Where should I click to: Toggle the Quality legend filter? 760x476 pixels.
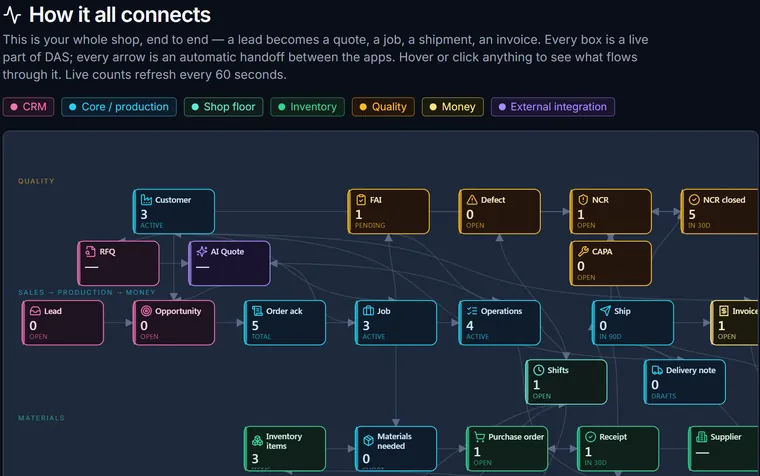[383, 107]
